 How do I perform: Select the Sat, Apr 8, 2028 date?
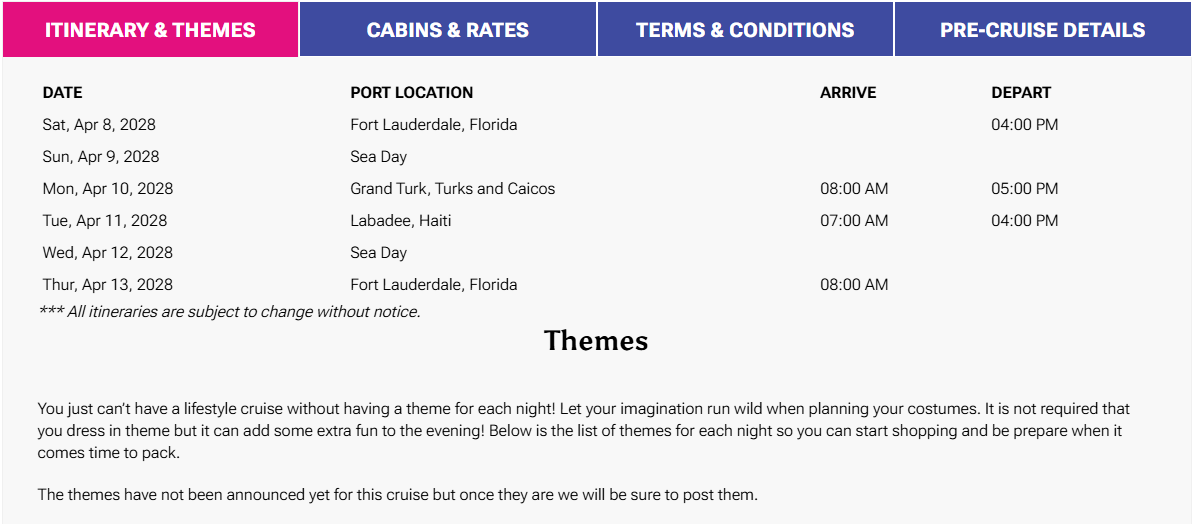pyautogui.click(x=99, y=125)
